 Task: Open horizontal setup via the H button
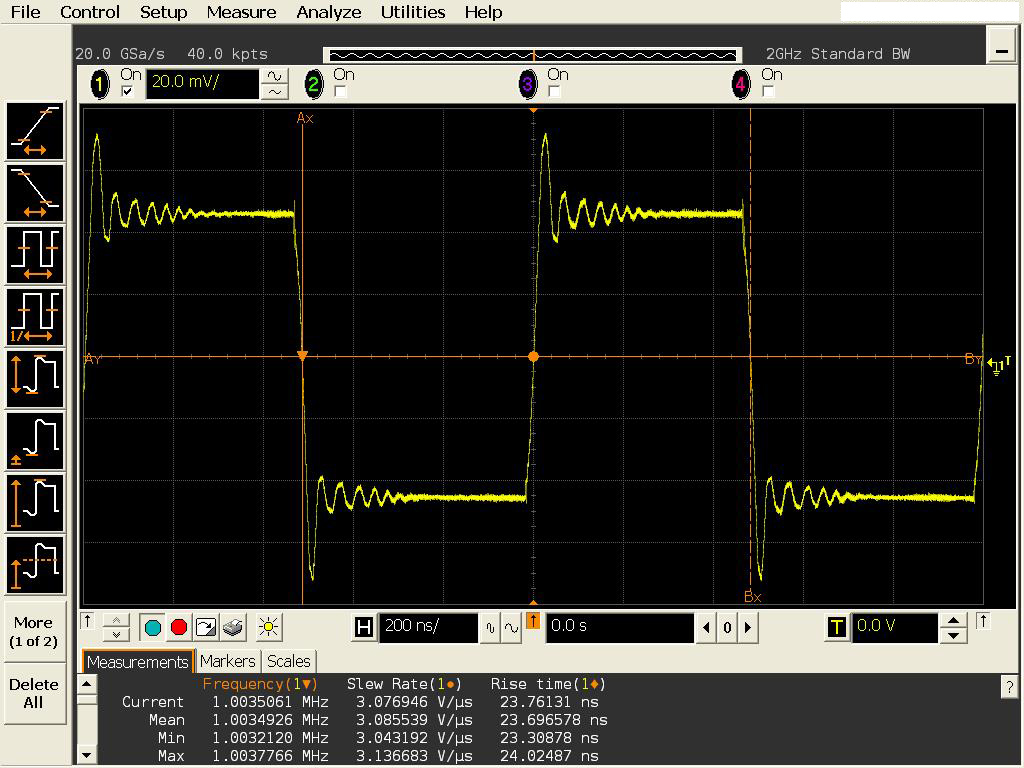point(364,628)
